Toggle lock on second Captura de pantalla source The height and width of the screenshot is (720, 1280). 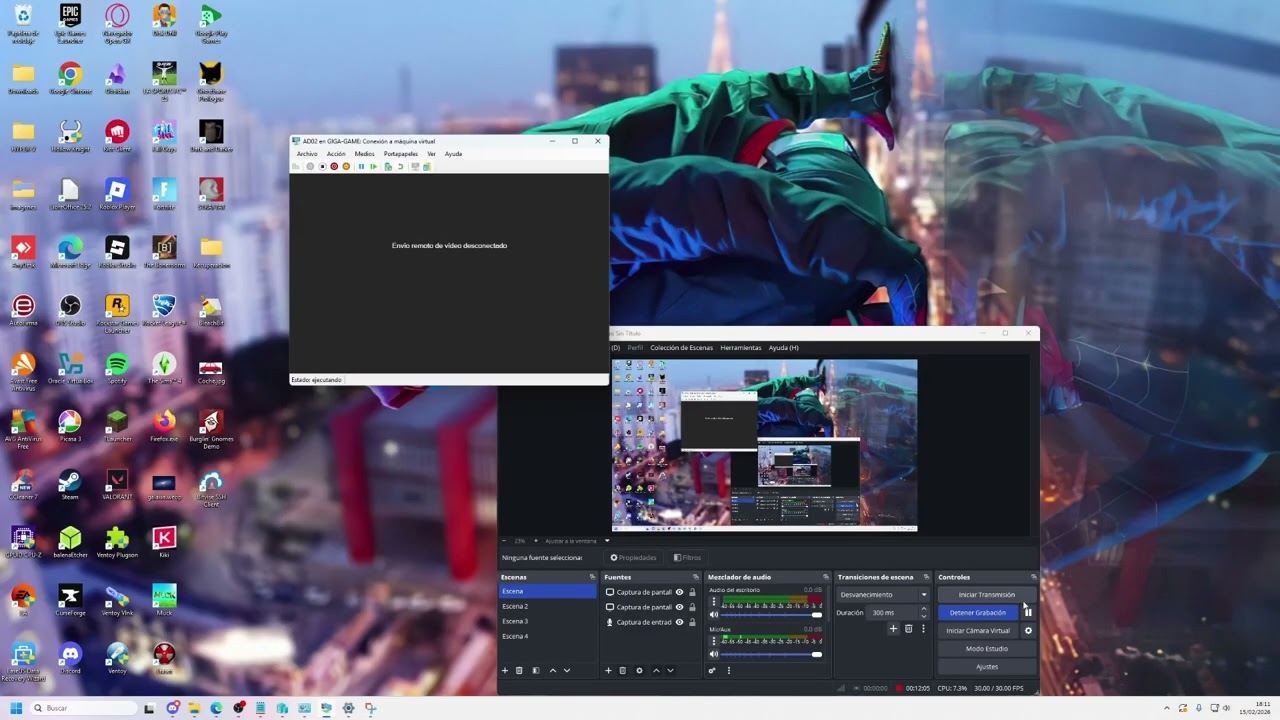click(x=692, y=607)
